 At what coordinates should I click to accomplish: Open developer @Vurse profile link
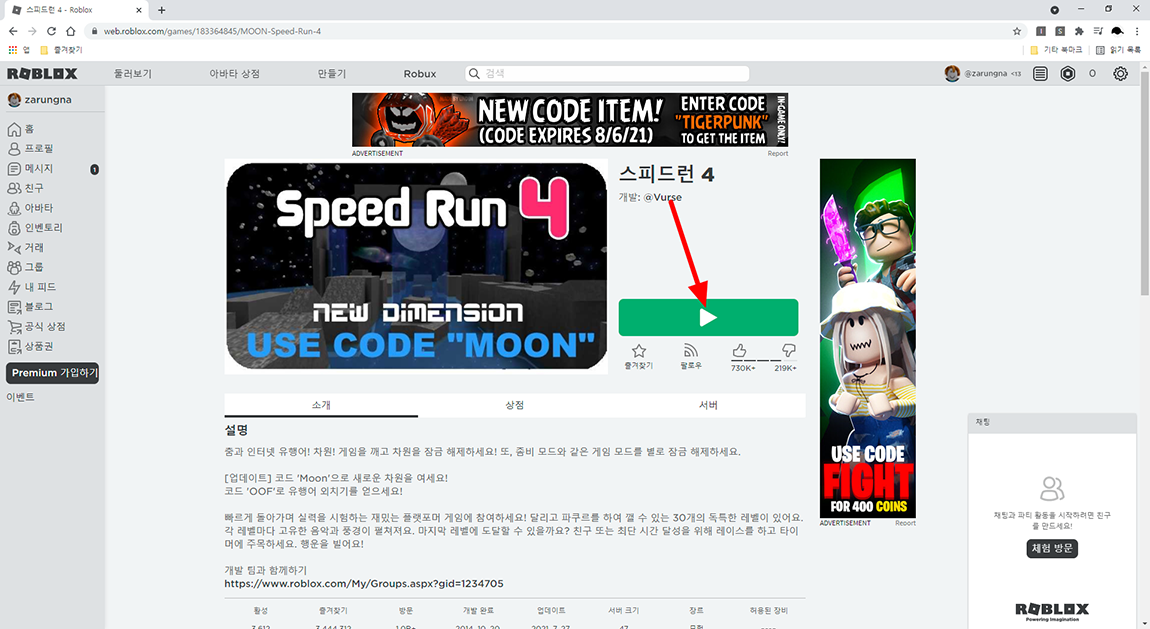point(662,197)
